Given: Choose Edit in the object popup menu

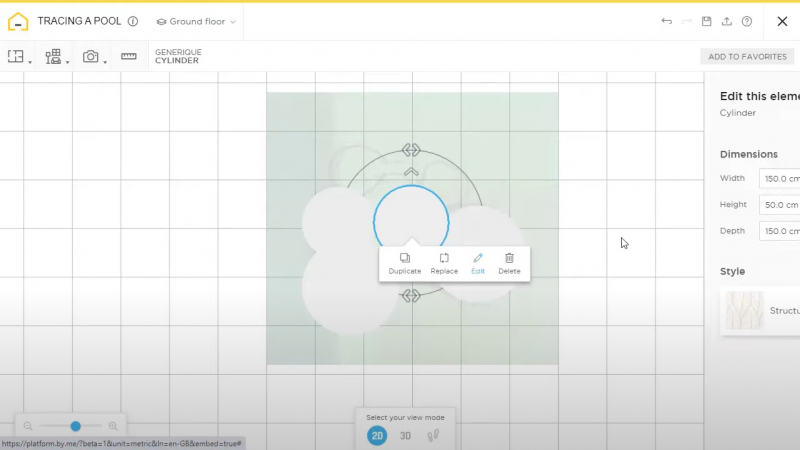Looking at the screenshot, I should point(478,263).
